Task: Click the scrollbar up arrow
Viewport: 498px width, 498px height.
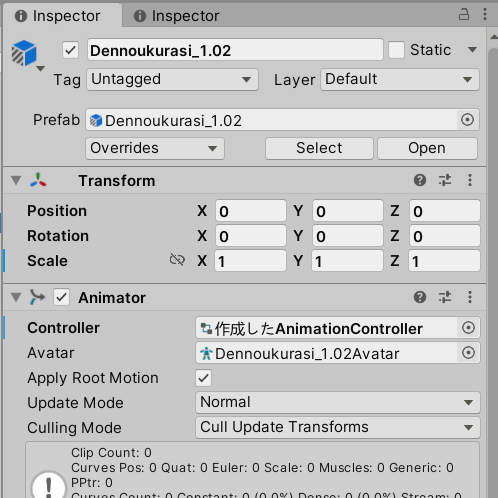Action: 494,37
